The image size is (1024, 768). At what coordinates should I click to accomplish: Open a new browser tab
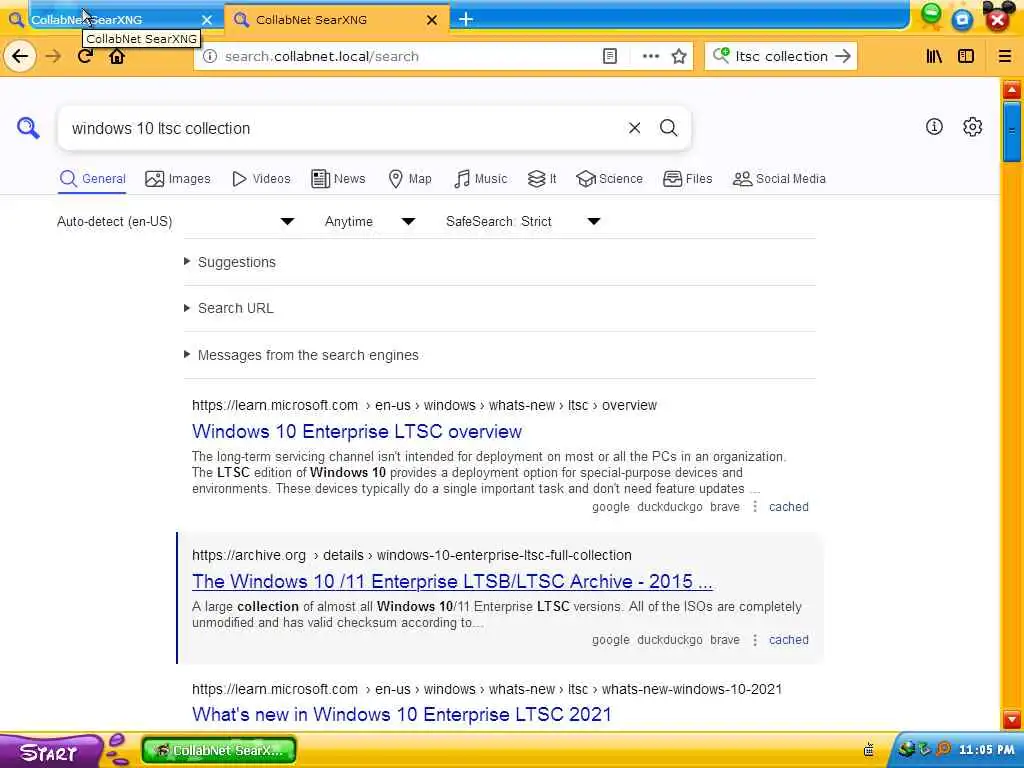[x=466, y=20]
